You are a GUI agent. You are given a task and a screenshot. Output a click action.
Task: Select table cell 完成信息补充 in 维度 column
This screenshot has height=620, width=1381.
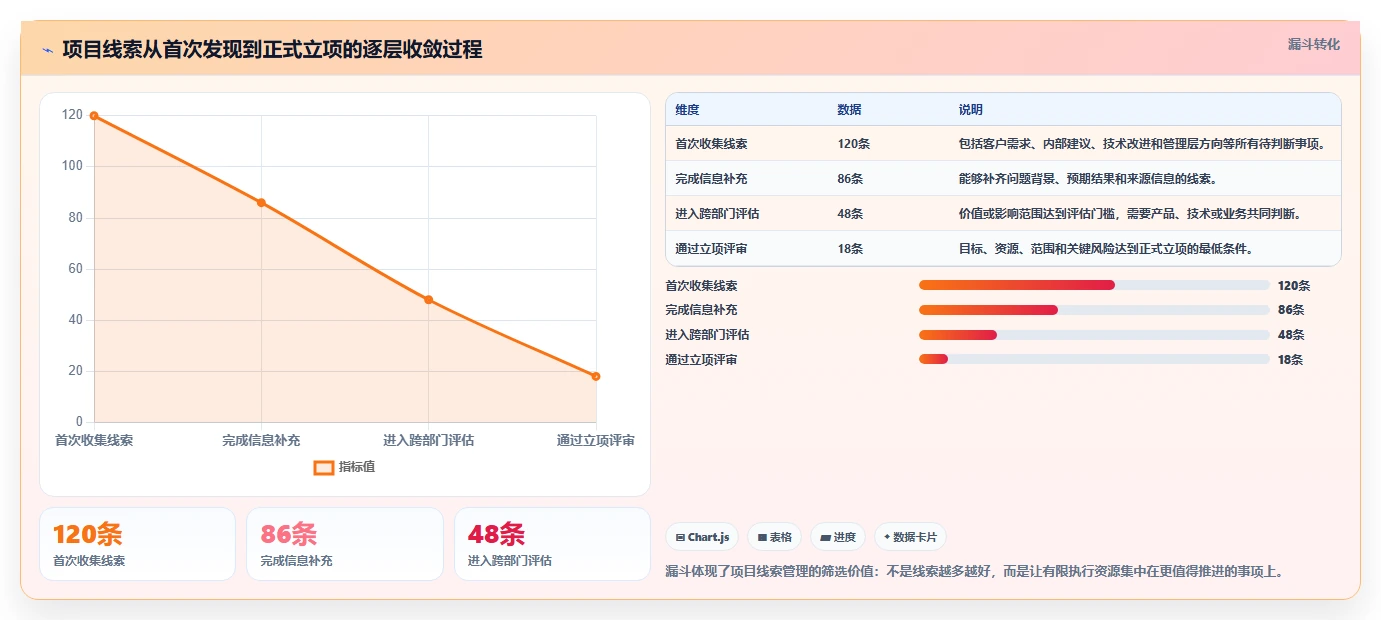click(711, 179)
